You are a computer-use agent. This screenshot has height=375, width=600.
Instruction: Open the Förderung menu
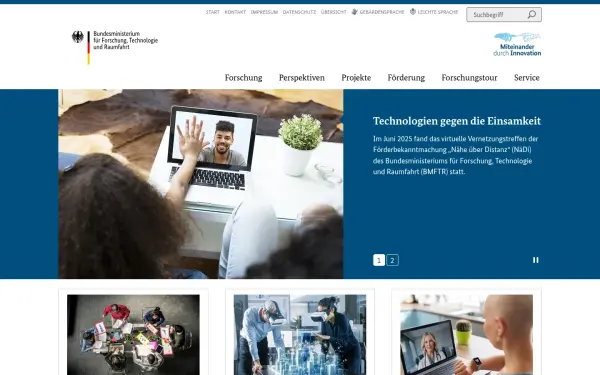406,78
